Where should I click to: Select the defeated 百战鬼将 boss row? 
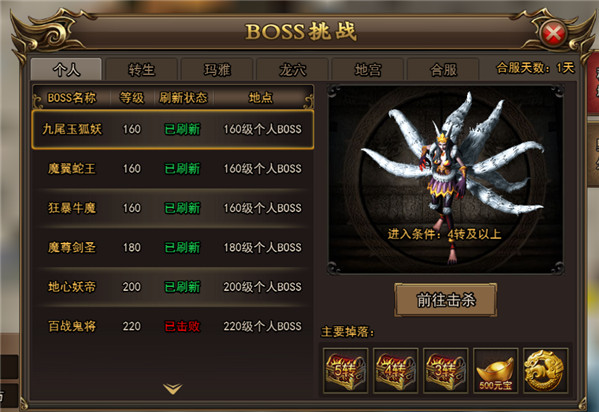(173, 326)
